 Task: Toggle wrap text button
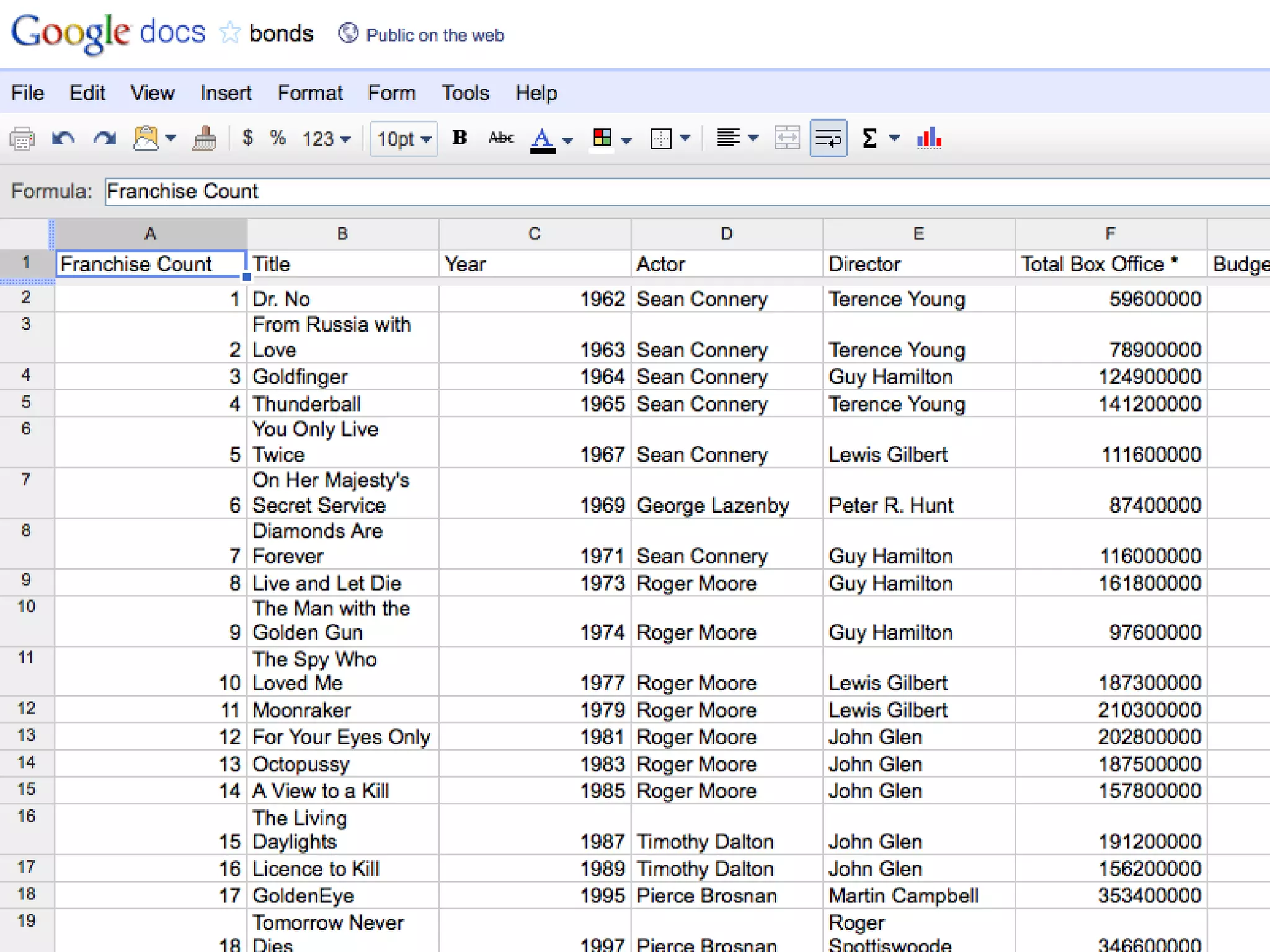[828, 139]
